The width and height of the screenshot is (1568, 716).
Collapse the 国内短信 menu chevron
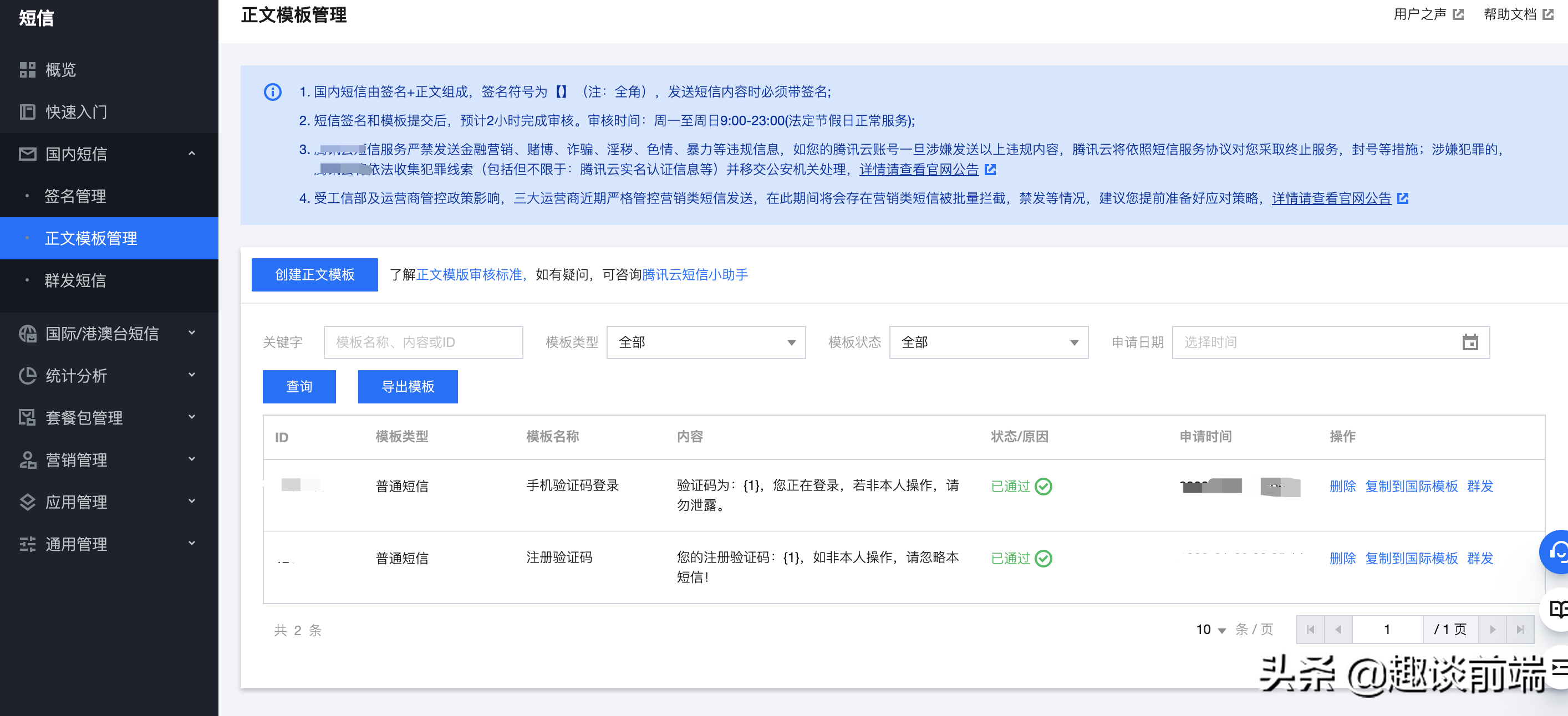[x=192, y=154]
